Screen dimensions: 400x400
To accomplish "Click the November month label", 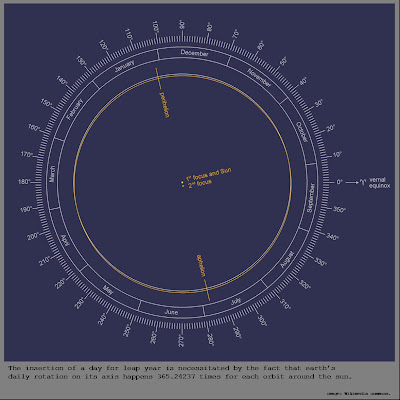I will coord(259,77).
